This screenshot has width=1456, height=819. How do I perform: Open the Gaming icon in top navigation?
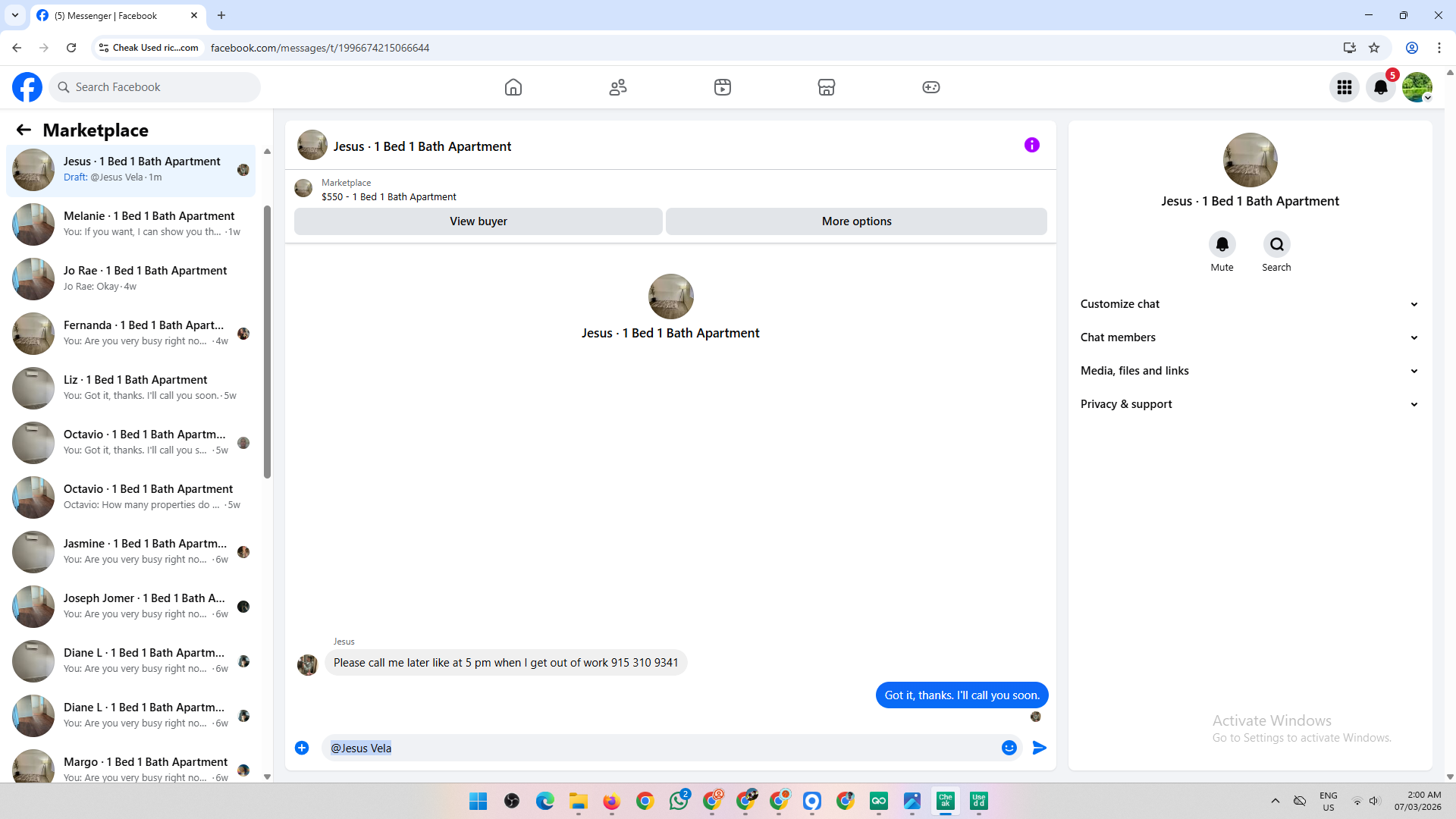coord(931,87)
